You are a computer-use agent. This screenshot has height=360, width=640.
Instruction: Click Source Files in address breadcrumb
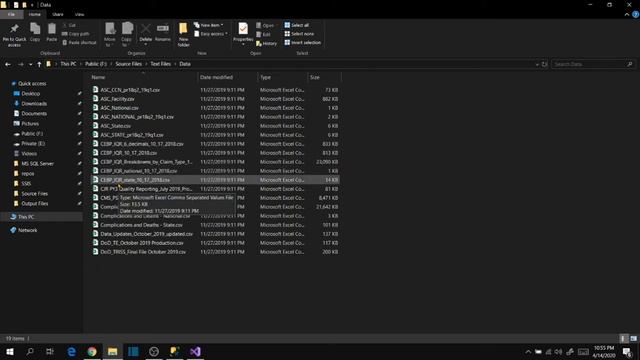pyautogui.click(x=128, y=64)
